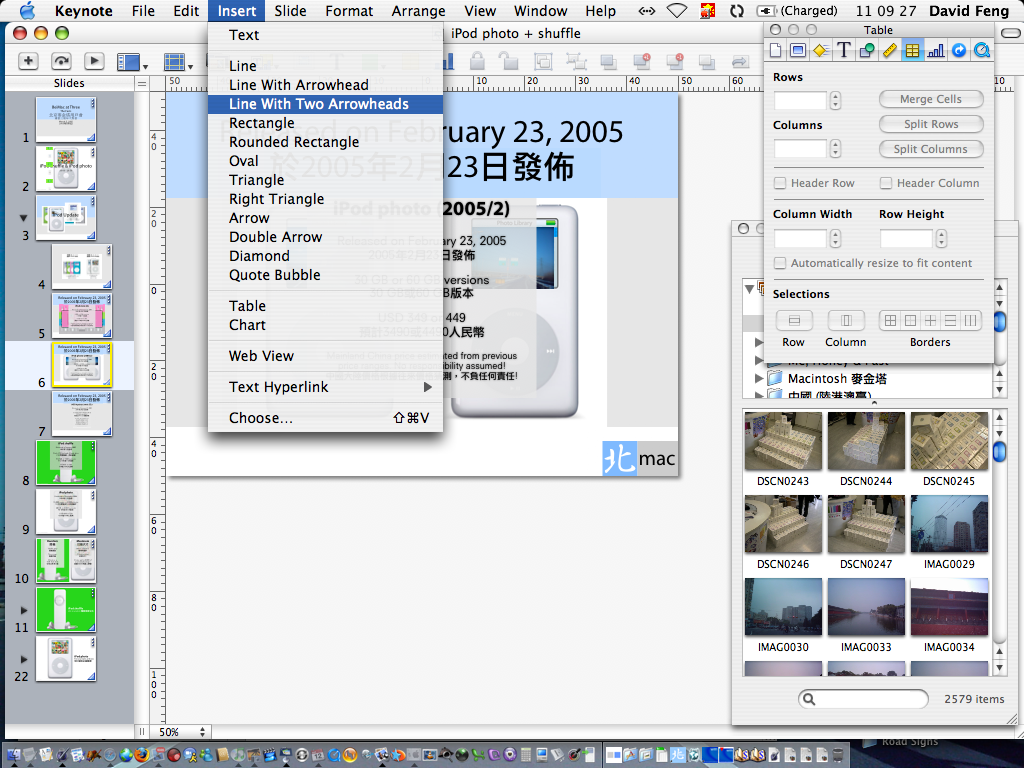Select slide 1 thumbnail in navigator
The image size is (1024, 768).
(x=65, y=120)
